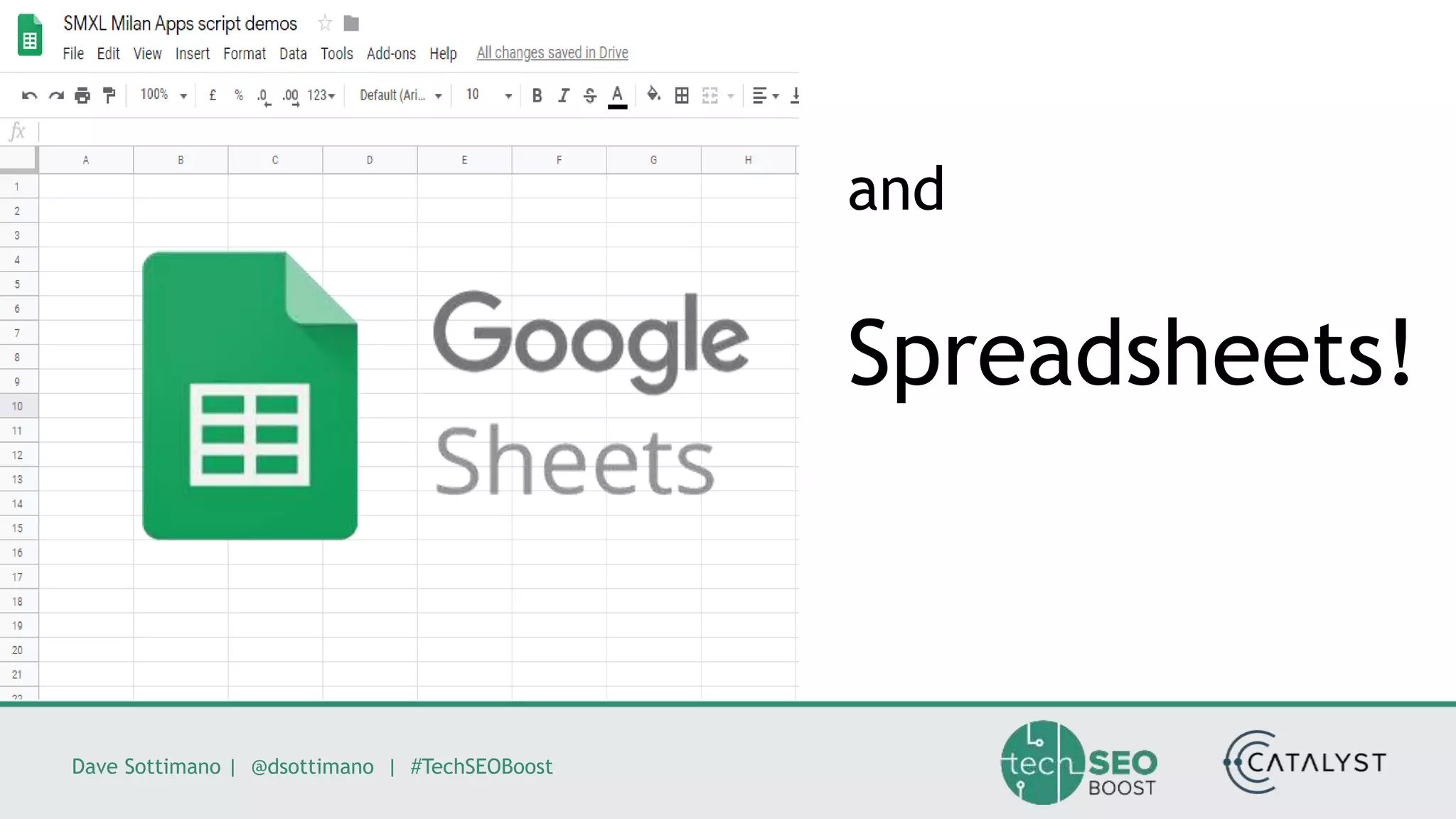The image size is (1456, 819).
Task: Open the Borders tool
Action: coord(682,95)
